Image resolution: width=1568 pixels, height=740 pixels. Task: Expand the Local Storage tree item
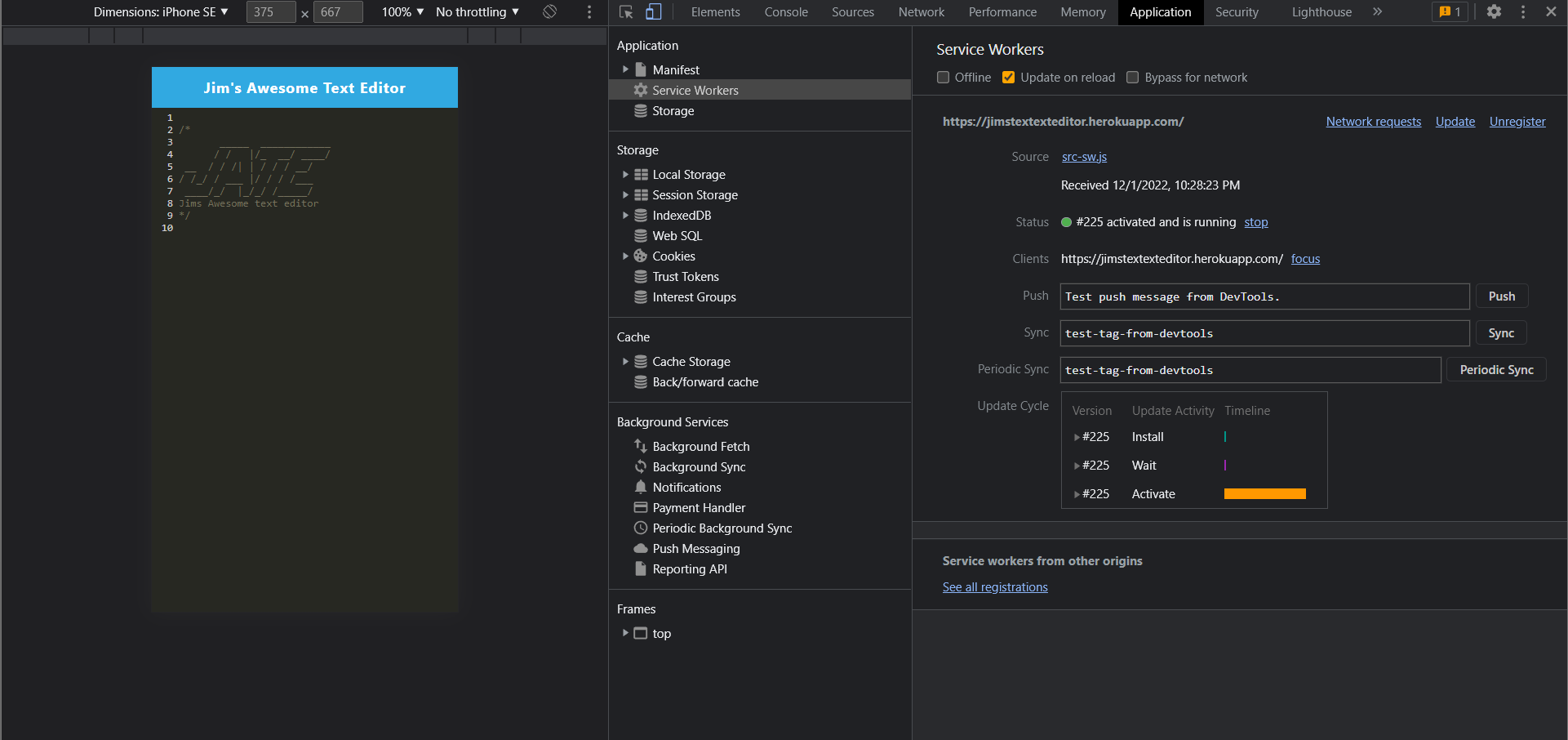pos(624,174)
